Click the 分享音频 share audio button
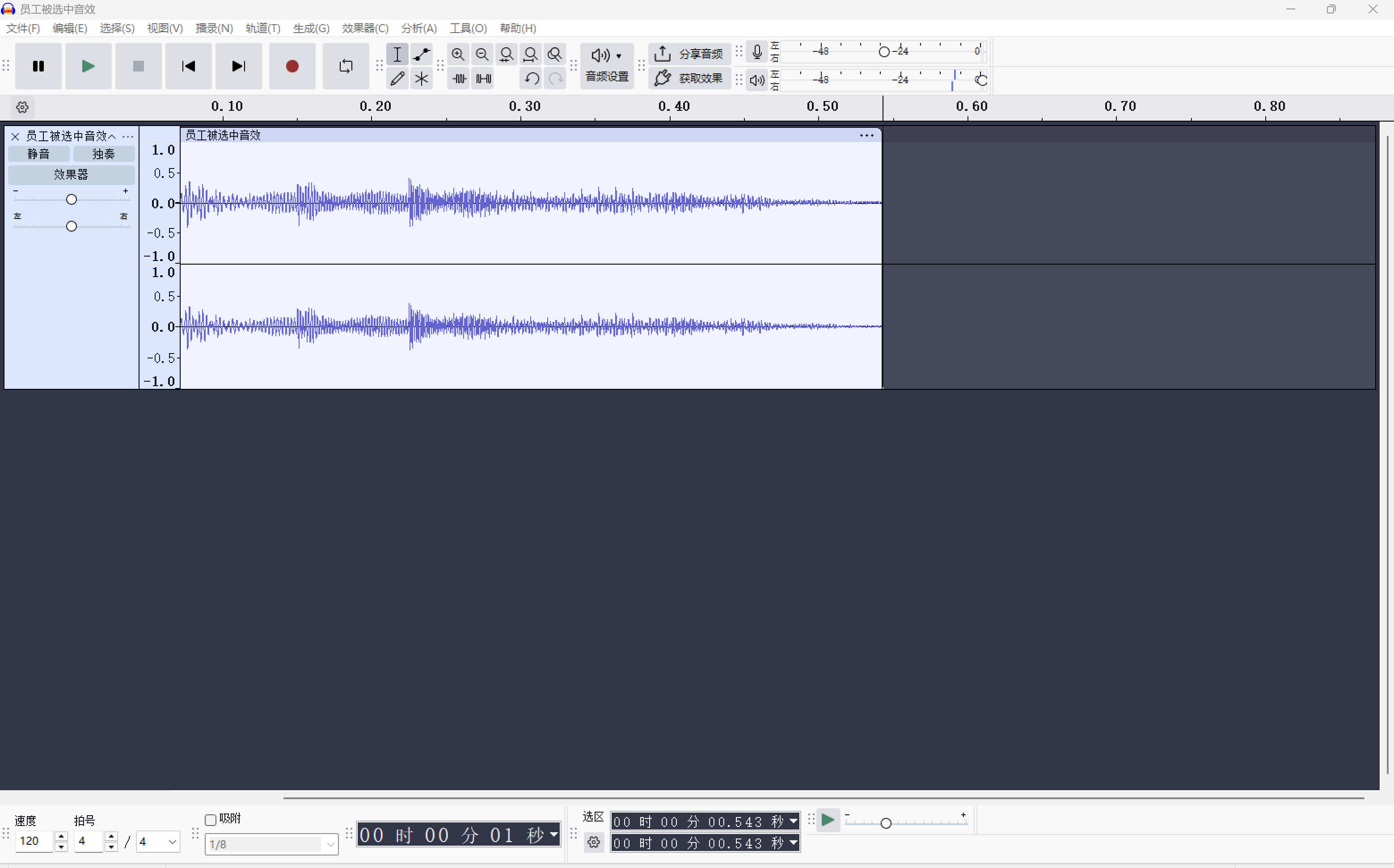1394x868 pixels. (689, 54)
